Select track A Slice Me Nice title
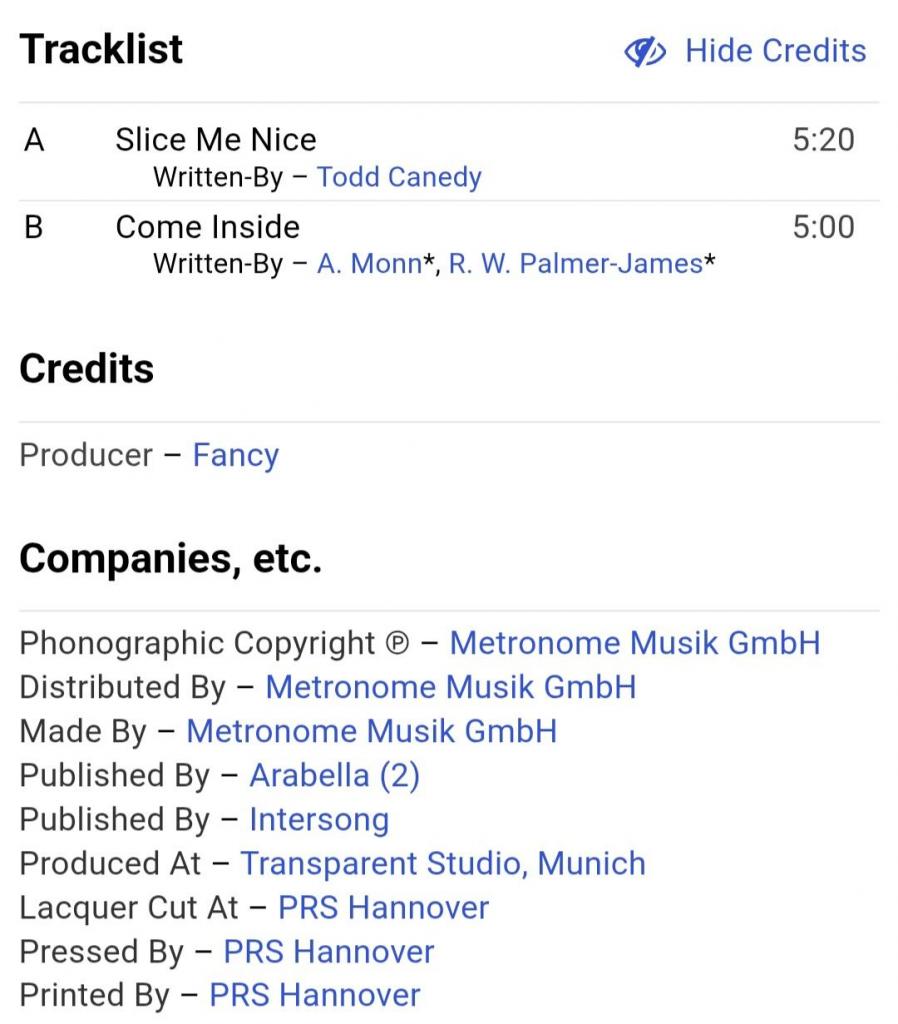 coord(215,139)
